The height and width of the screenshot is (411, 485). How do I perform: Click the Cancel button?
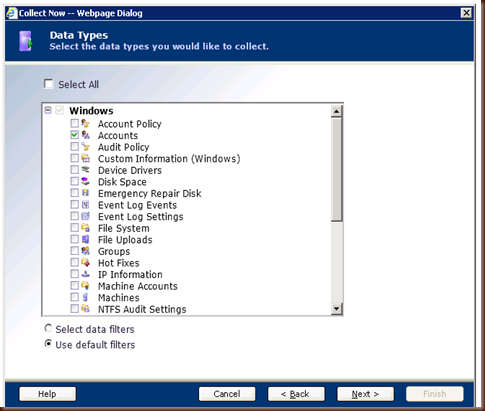(x=227, y=394)
